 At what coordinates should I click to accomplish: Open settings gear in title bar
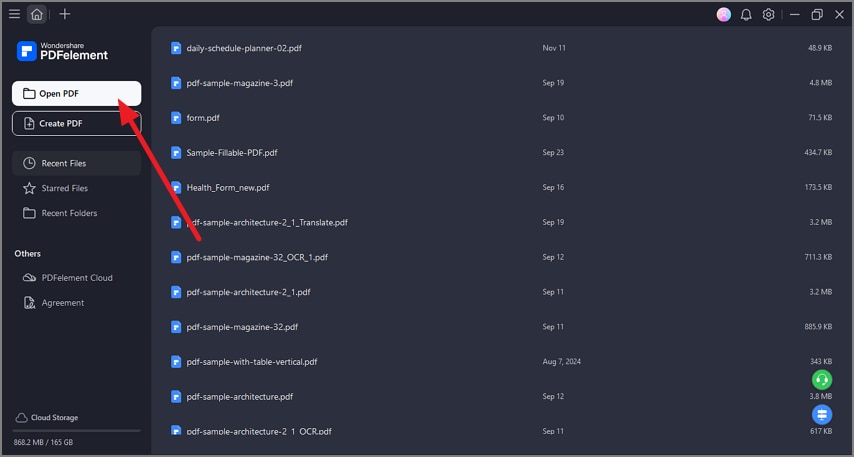[768, 14]
